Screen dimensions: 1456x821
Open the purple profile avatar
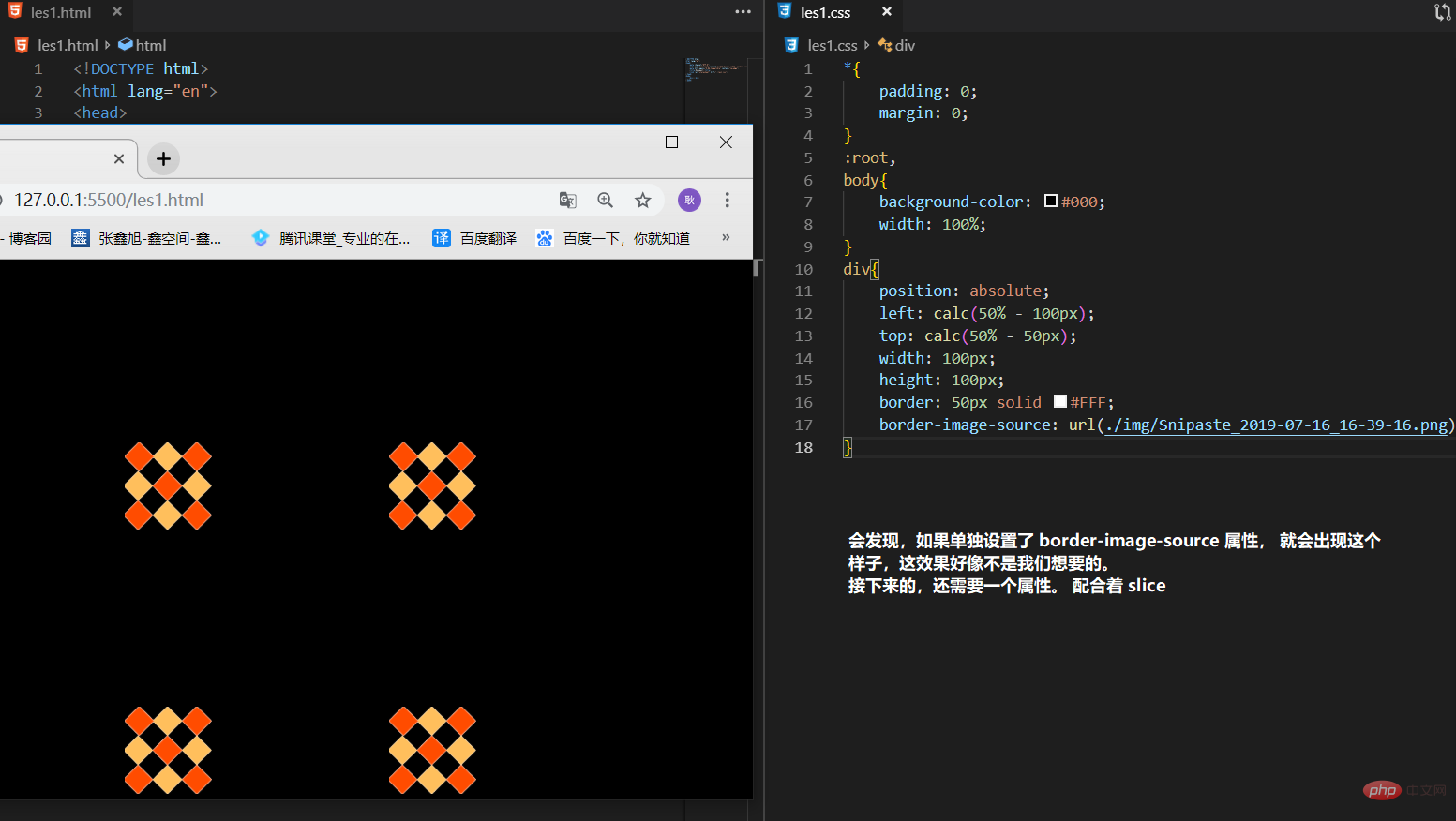coord(689,200)
